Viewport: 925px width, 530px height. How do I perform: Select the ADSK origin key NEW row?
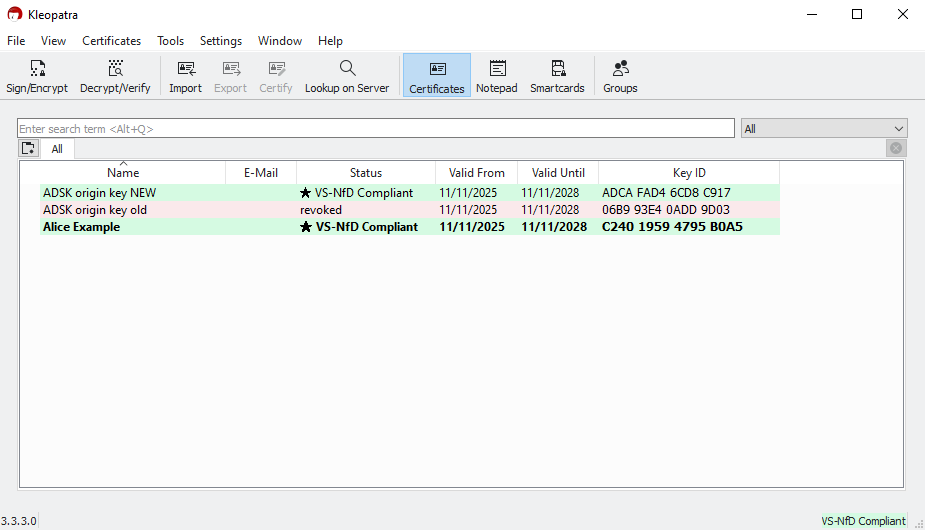click(410, 192)
